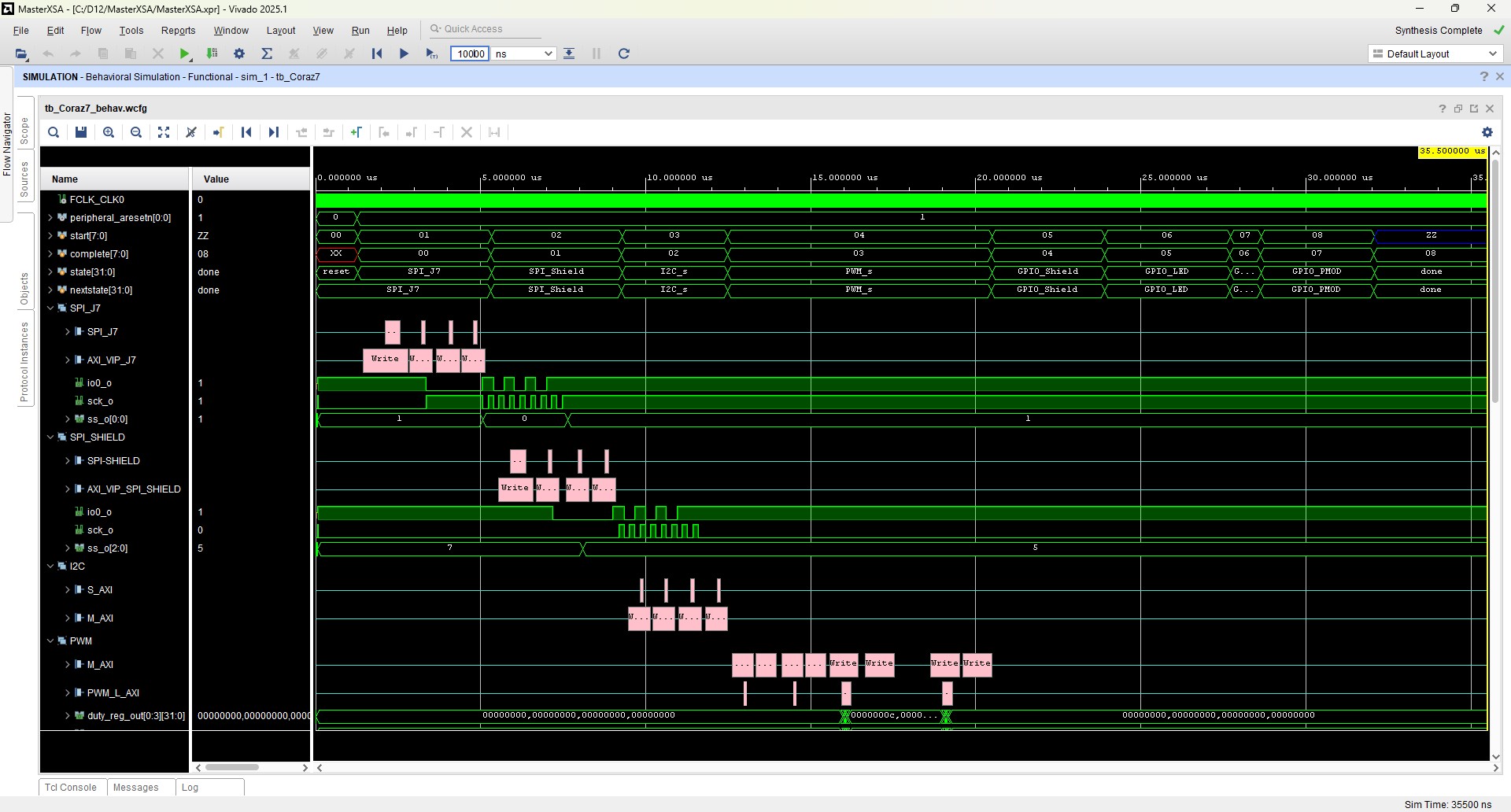Click the Zoom Fit icon
The height and width of the screenshot is (812, 1511).
(x=164, y=132)
